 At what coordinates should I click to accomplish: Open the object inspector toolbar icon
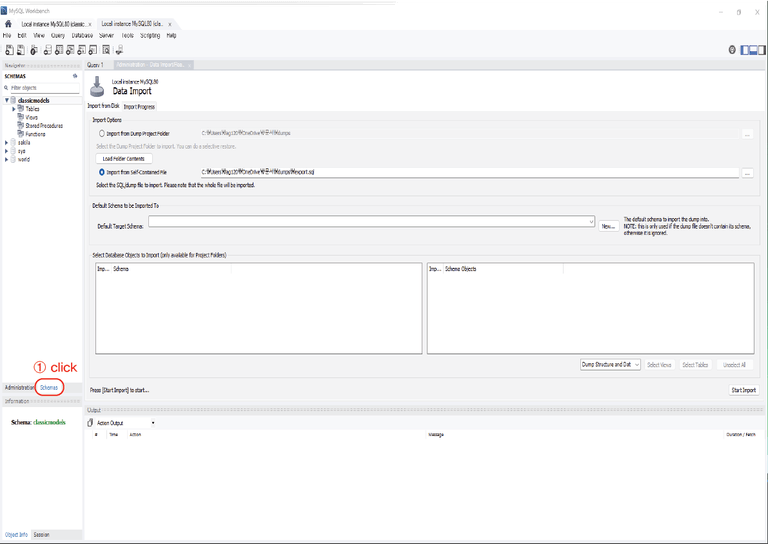click(x=34, y=50)
